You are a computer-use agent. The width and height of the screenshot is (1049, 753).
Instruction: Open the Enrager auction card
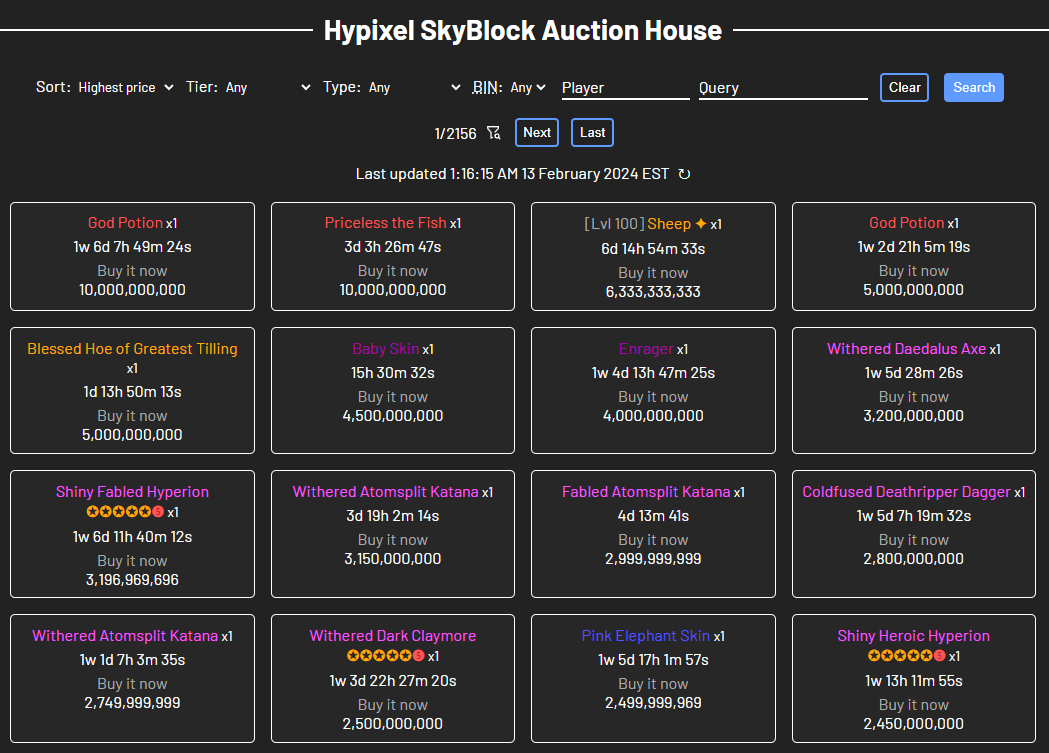(653, 391)
